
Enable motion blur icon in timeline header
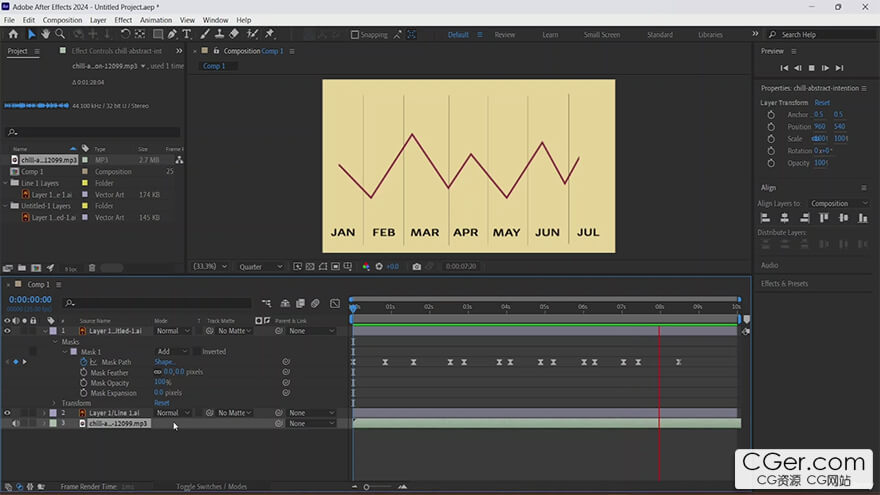pos(315,303)
